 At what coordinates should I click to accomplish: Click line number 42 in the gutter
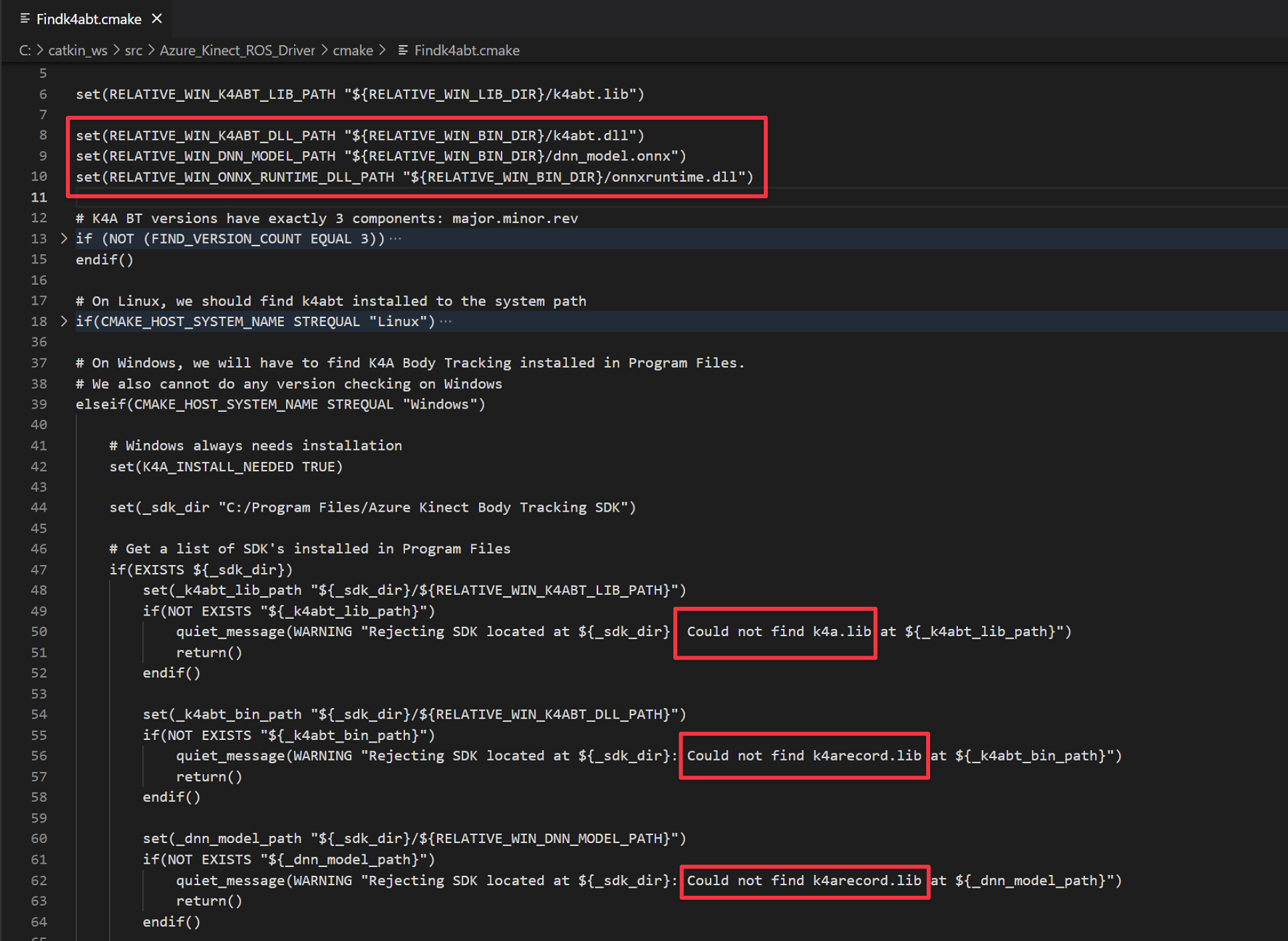38,467
